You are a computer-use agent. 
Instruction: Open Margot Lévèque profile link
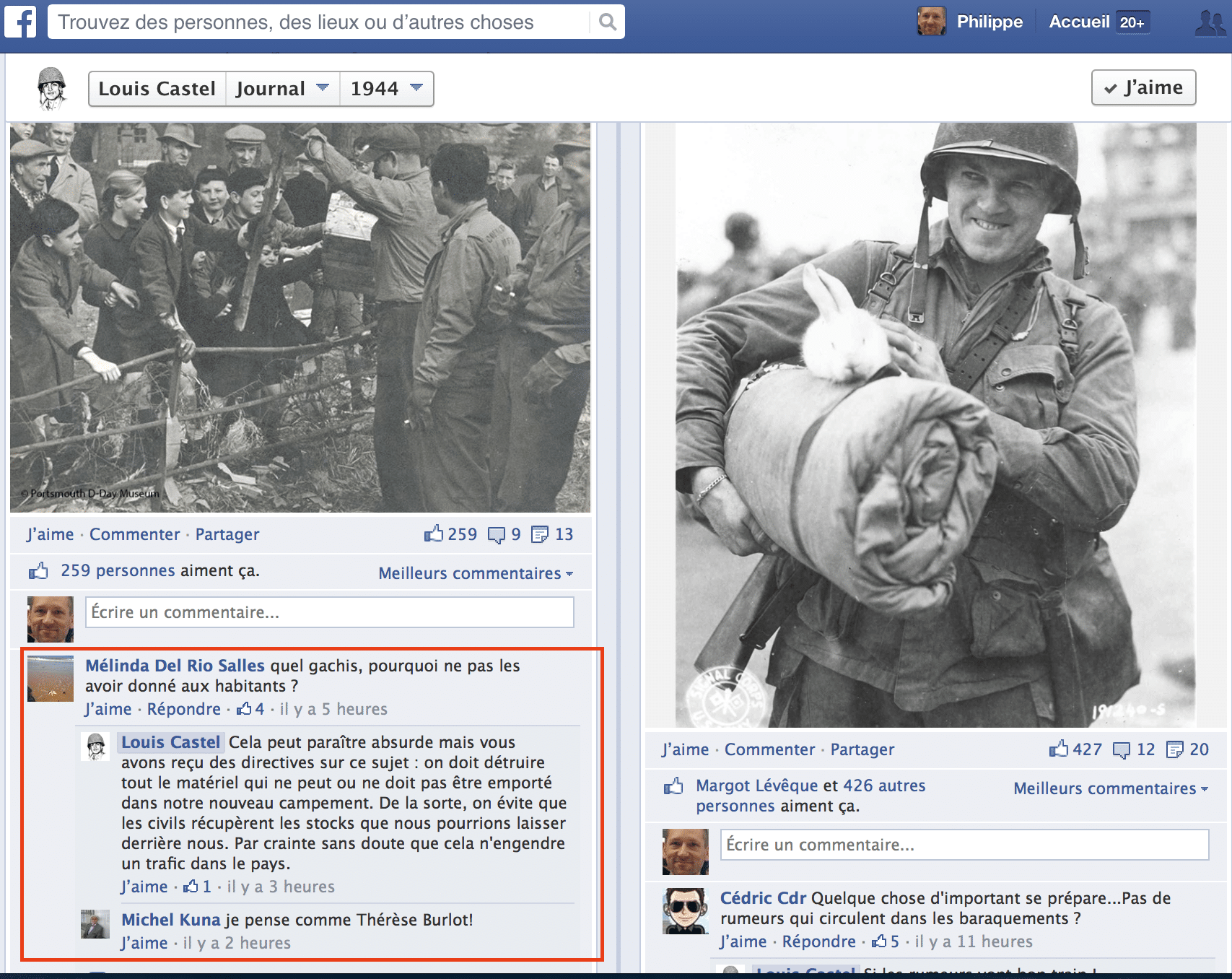757,786
